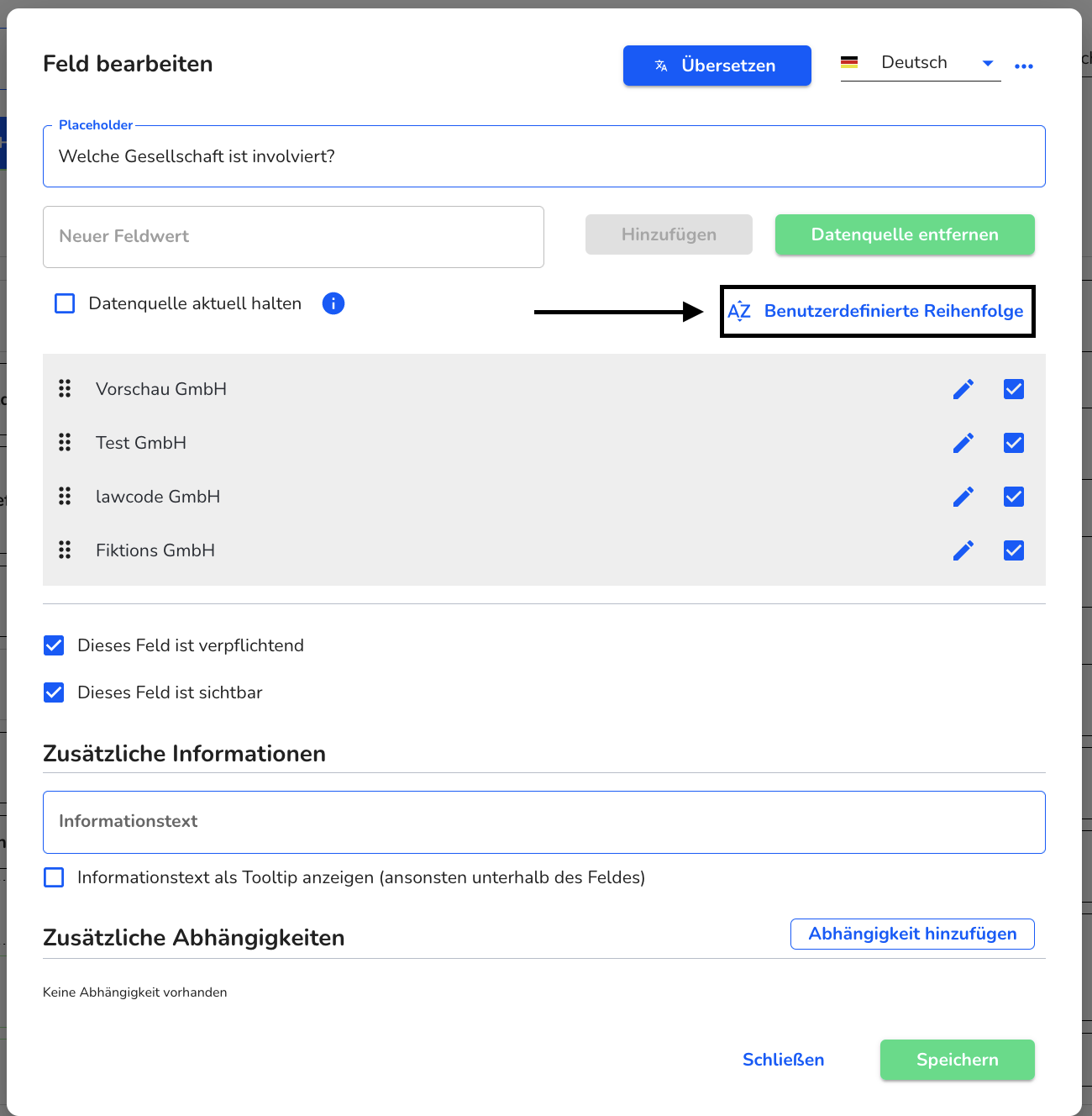Screen dimensions: 1092x1116
Task: Uncheck the lawcode GmbH checkbox
Action: pos(1014,497)
